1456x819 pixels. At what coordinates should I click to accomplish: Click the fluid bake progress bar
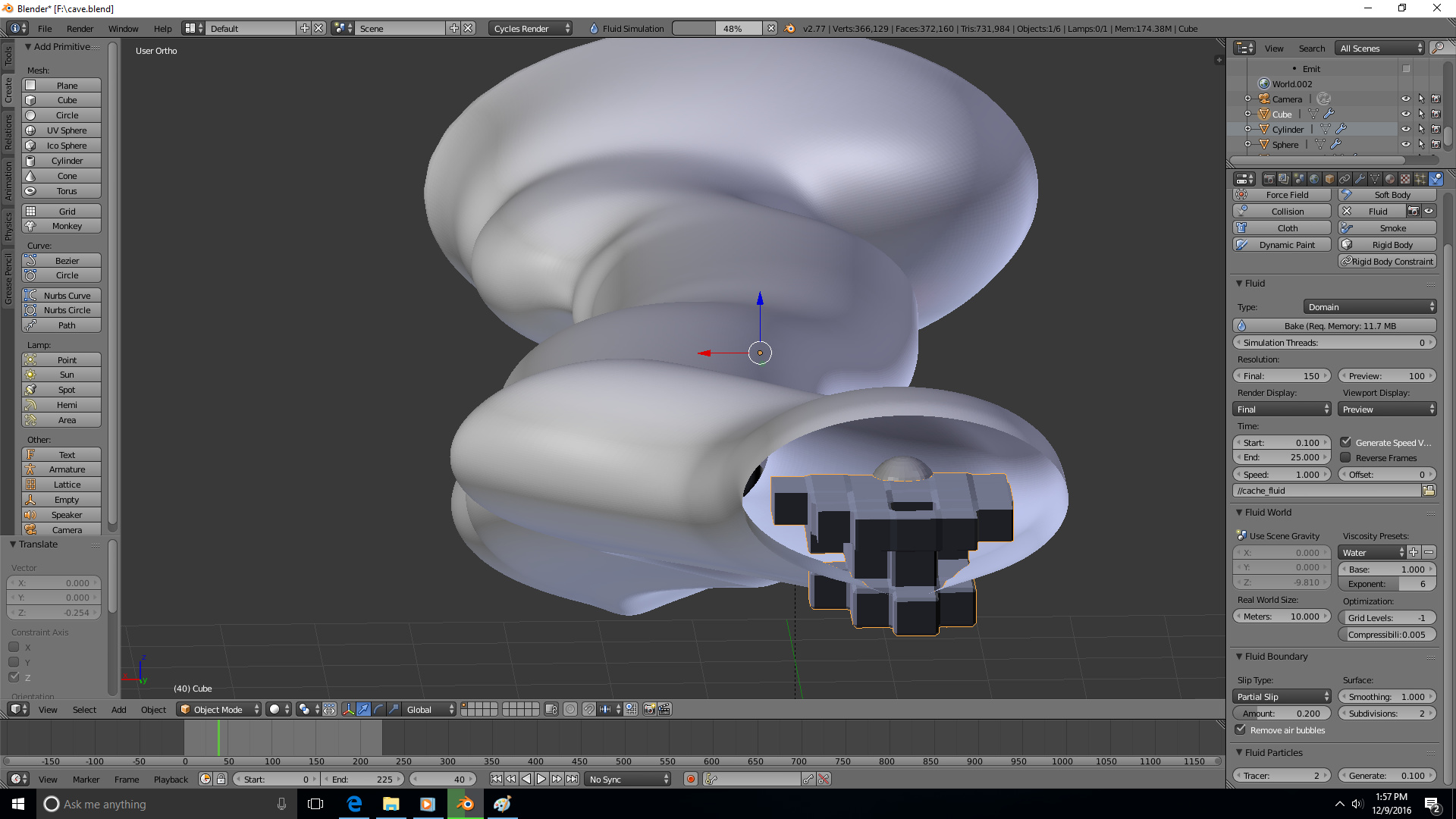[x=717, y=28]
